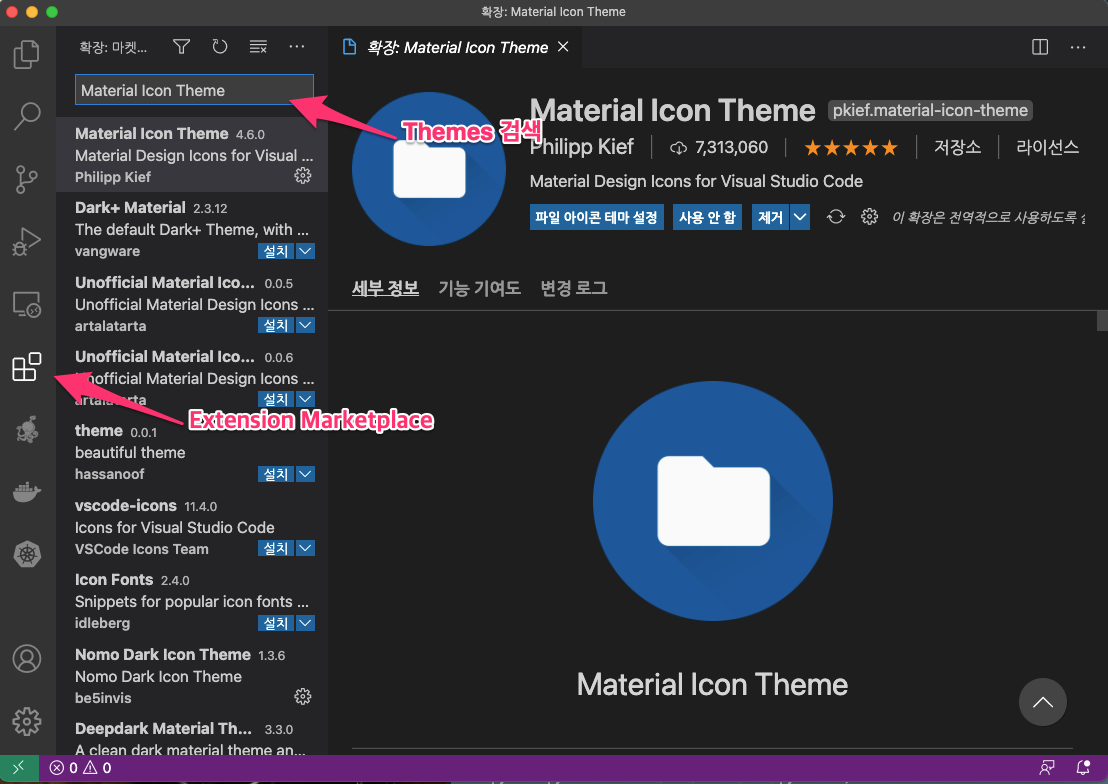
Task: Open the Explorer view in activity bar
Action: 27,54
